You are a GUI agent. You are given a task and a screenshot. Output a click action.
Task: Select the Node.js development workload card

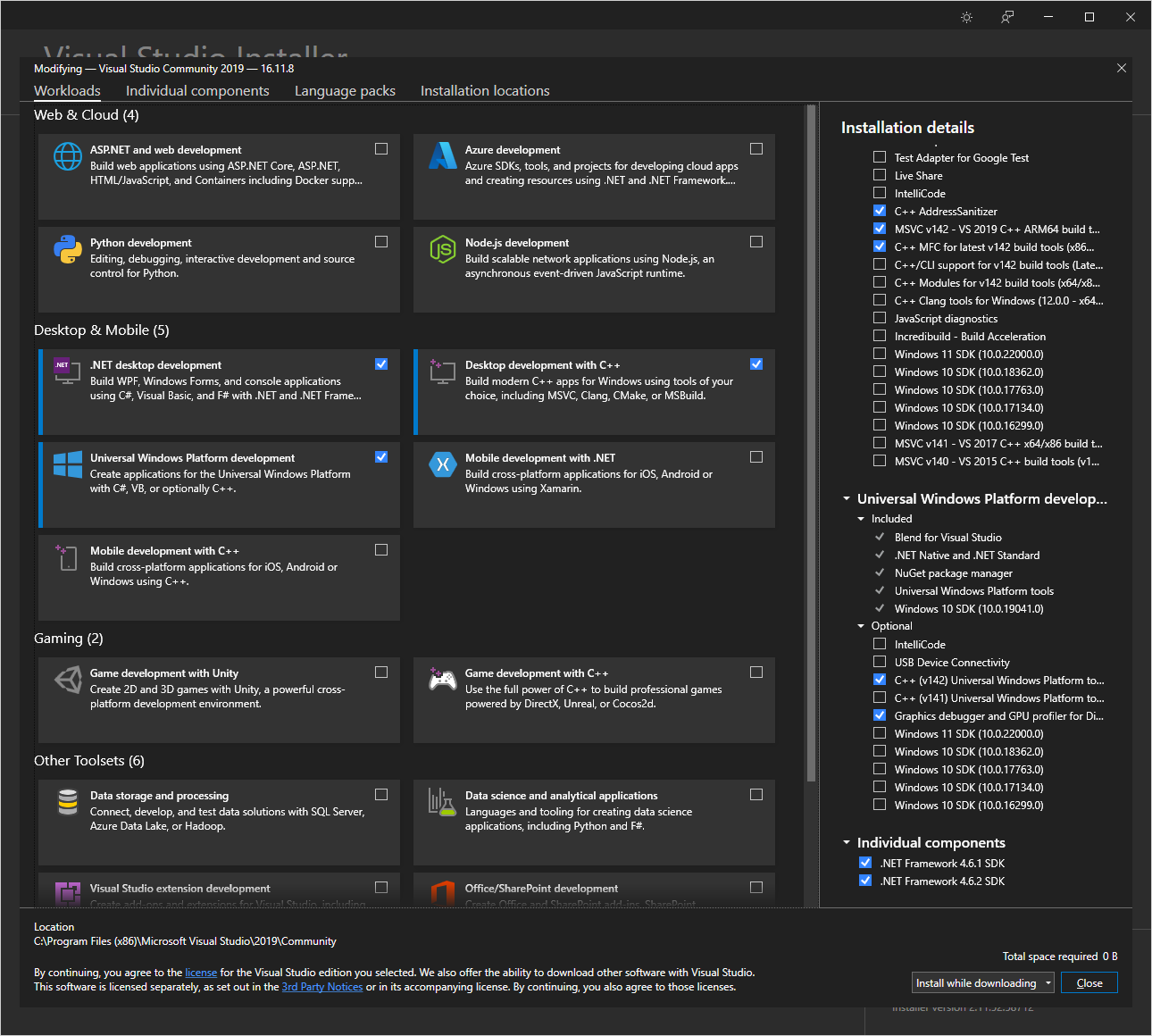coord(594,270)
